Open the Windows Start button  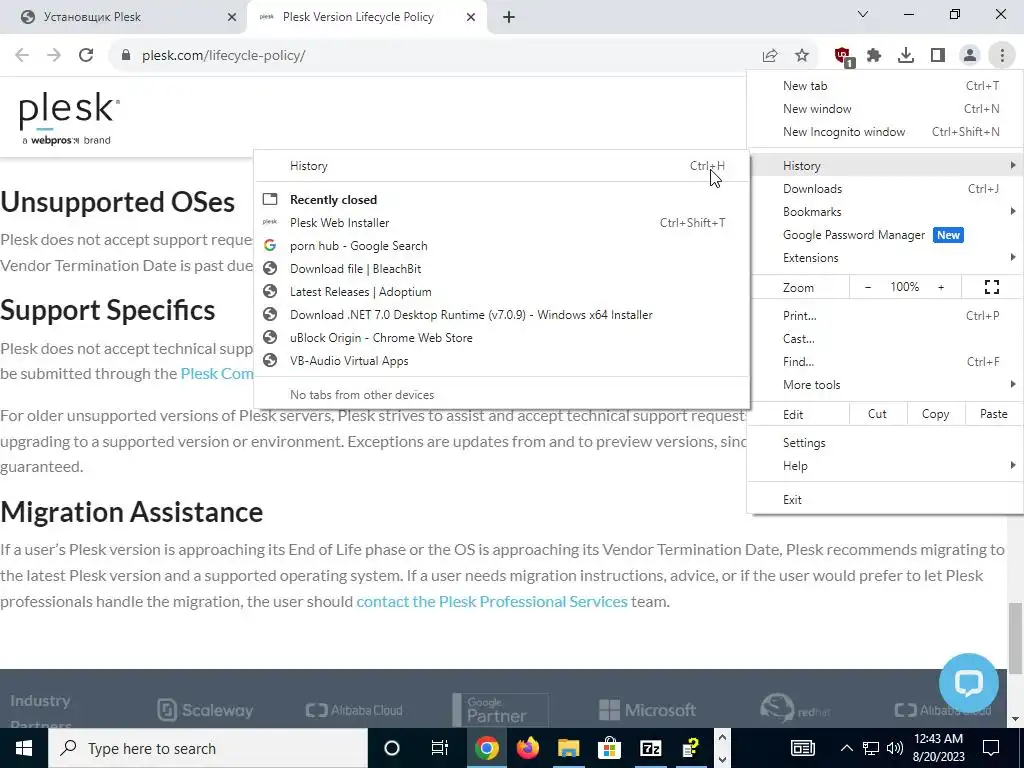(24, 748)
